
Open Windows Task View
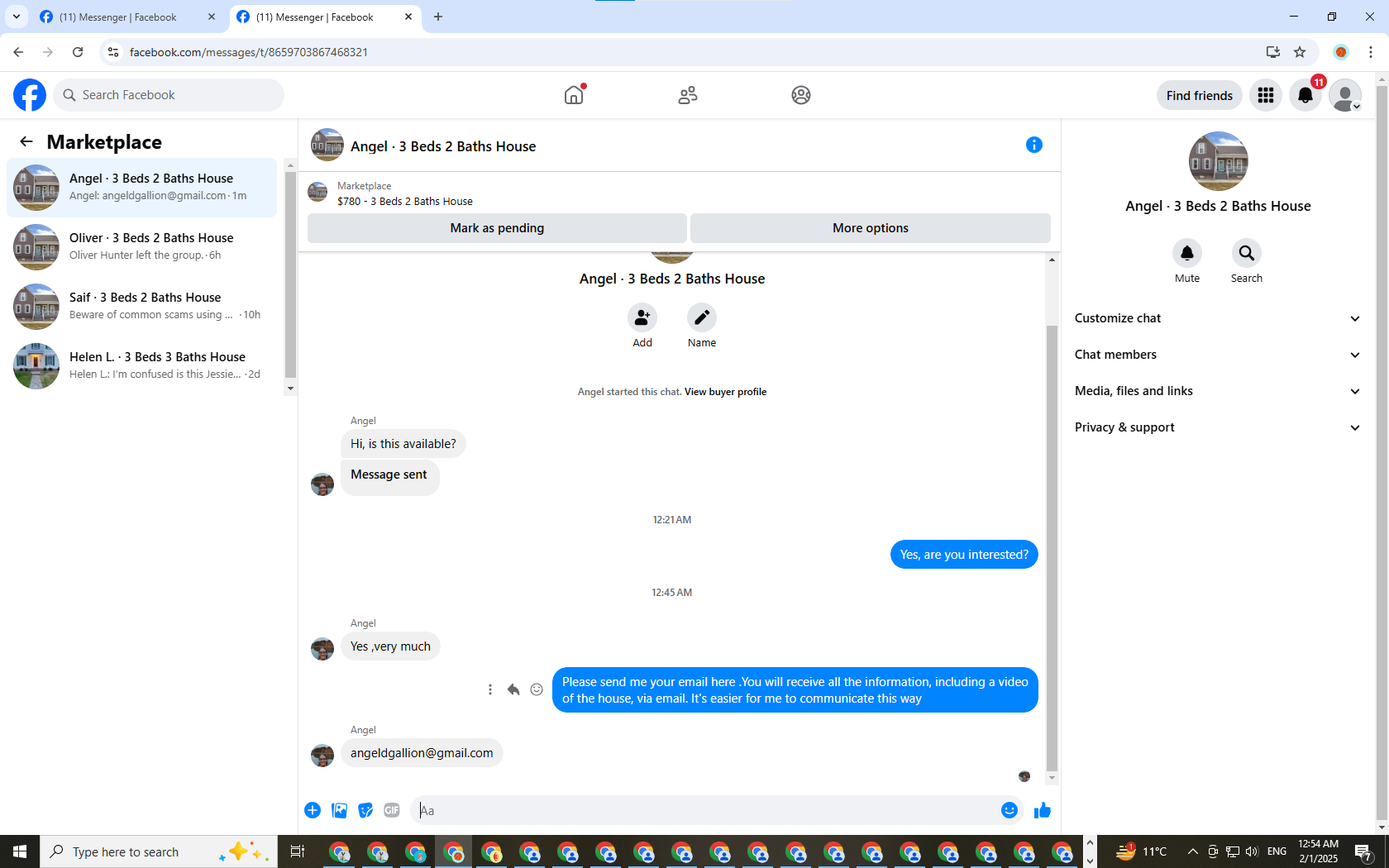pos(298,851)
